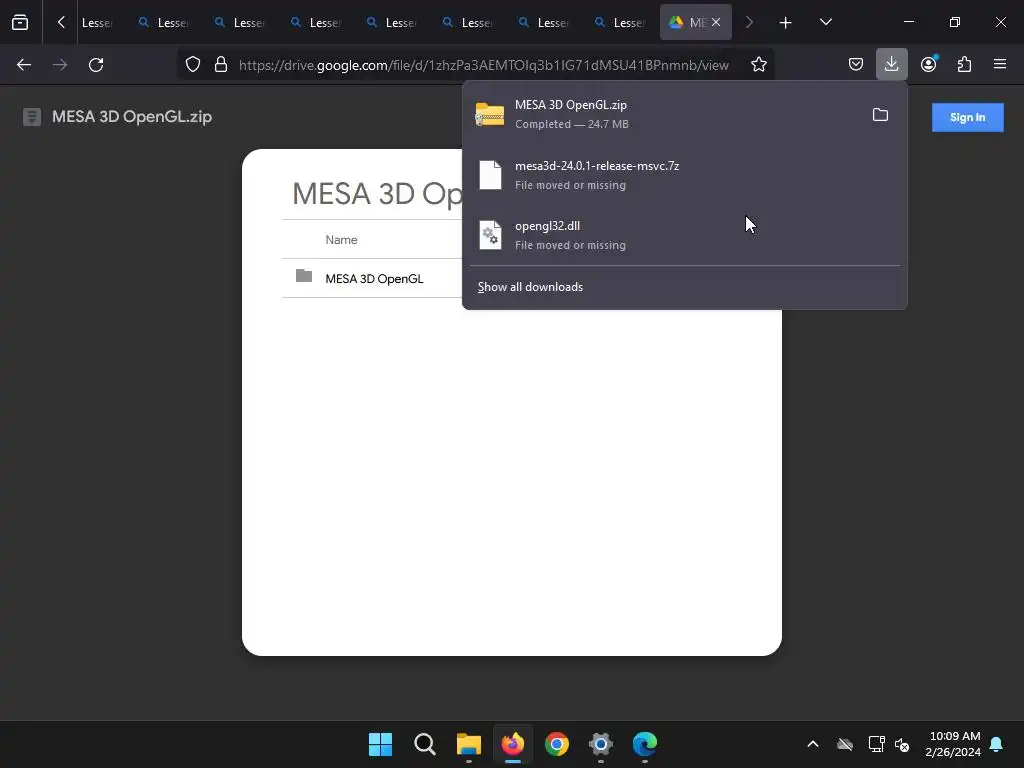Viewport: 1024px width, 768px height.
Task: Toggle the downloads panel button
Action: [x=891, y=64]
